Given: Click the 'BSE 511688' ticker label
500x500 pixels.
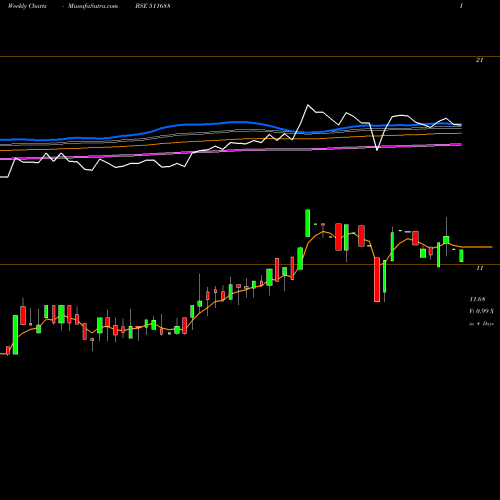Looking at the screenshot, I should (x=153, y=6).
